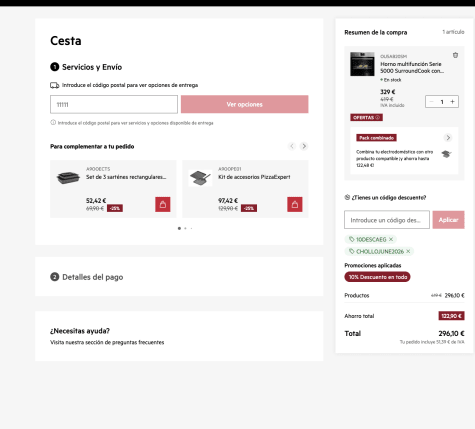Click the CHOLLOJUNE2026 code tag
This screenshot has height=429, width=475.
pos(379,251)
